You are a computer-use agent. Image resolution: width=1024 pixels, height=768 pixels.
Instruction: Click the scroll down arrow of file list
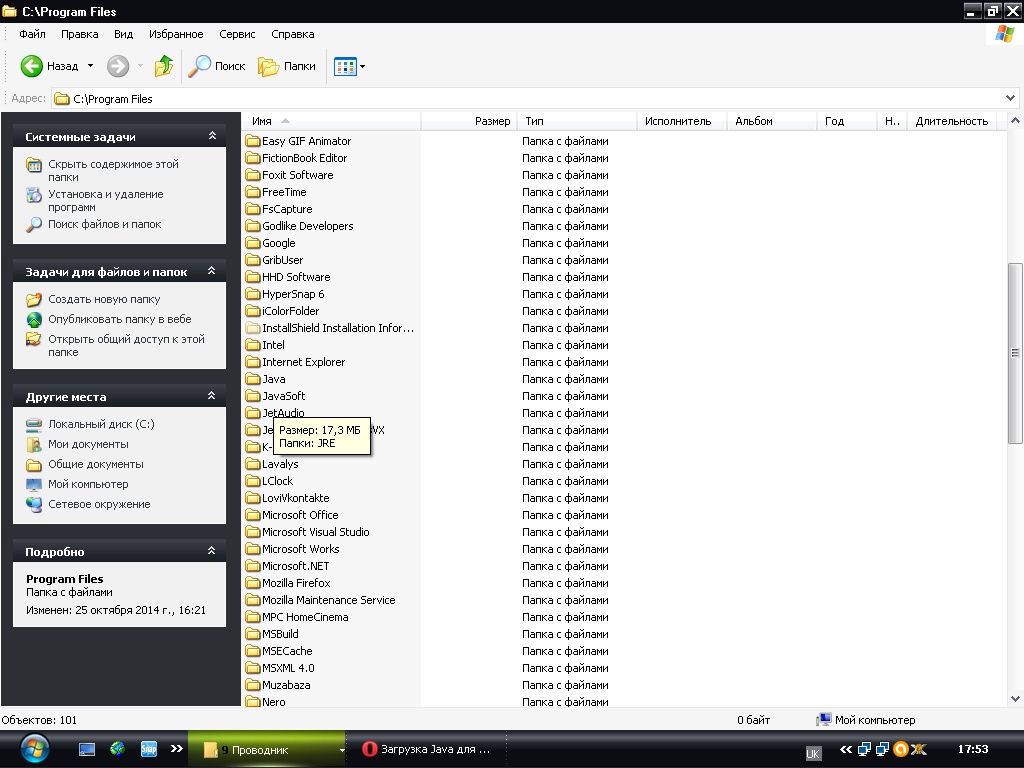[x=1015, y=698]
